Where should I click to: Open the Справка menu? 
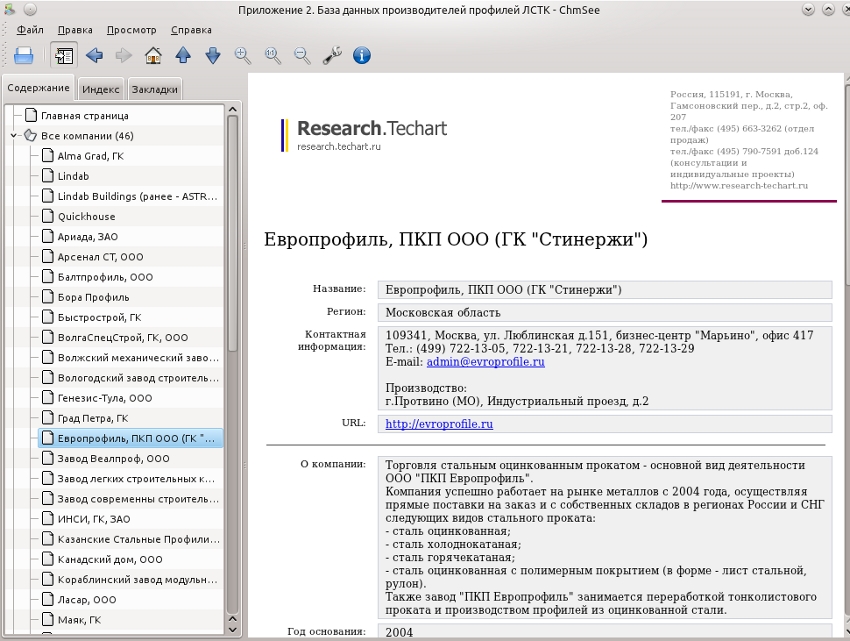click(191, 30)
